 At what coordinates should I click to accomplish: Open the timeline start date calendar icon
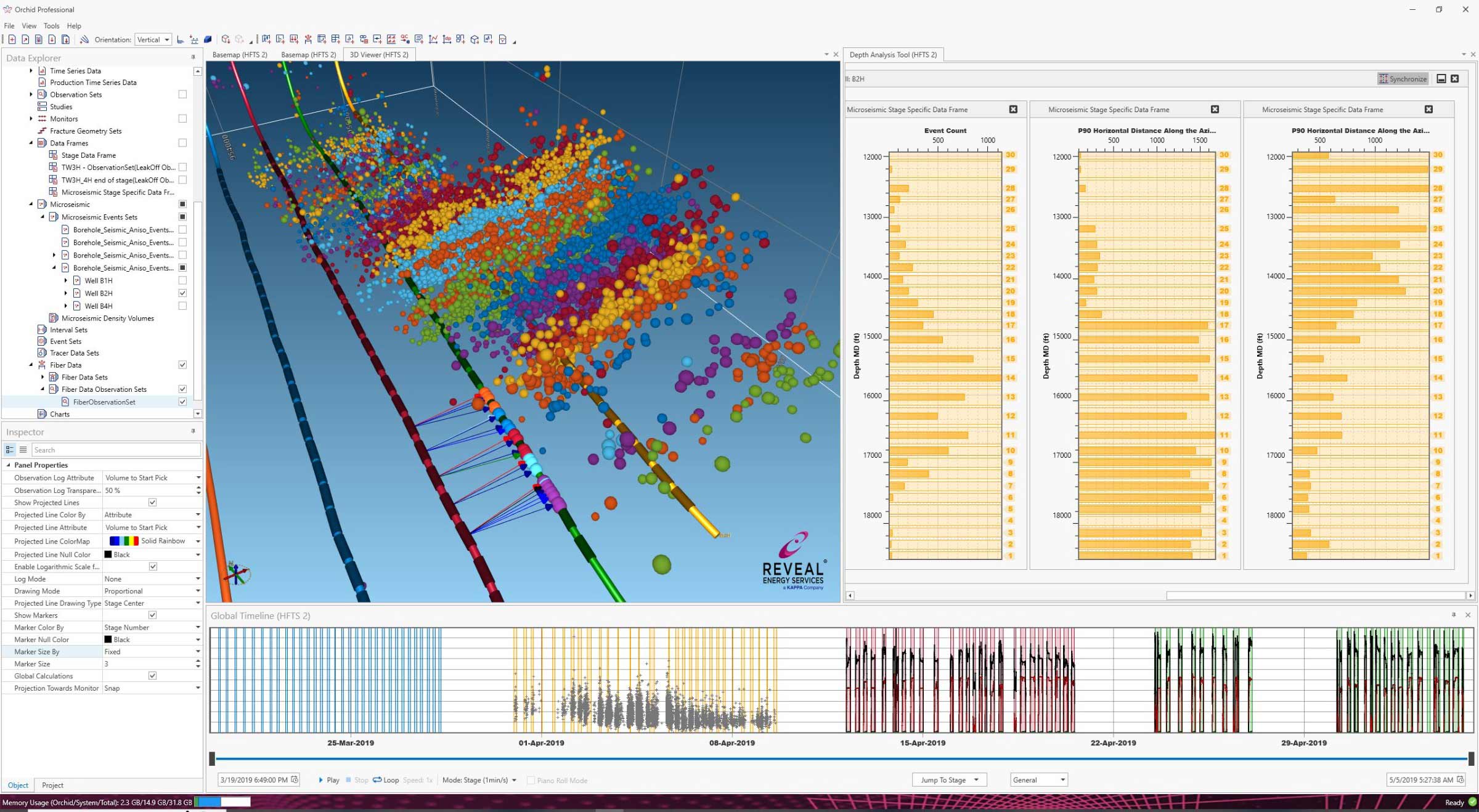pyautogui.click(x=295, y=779)
